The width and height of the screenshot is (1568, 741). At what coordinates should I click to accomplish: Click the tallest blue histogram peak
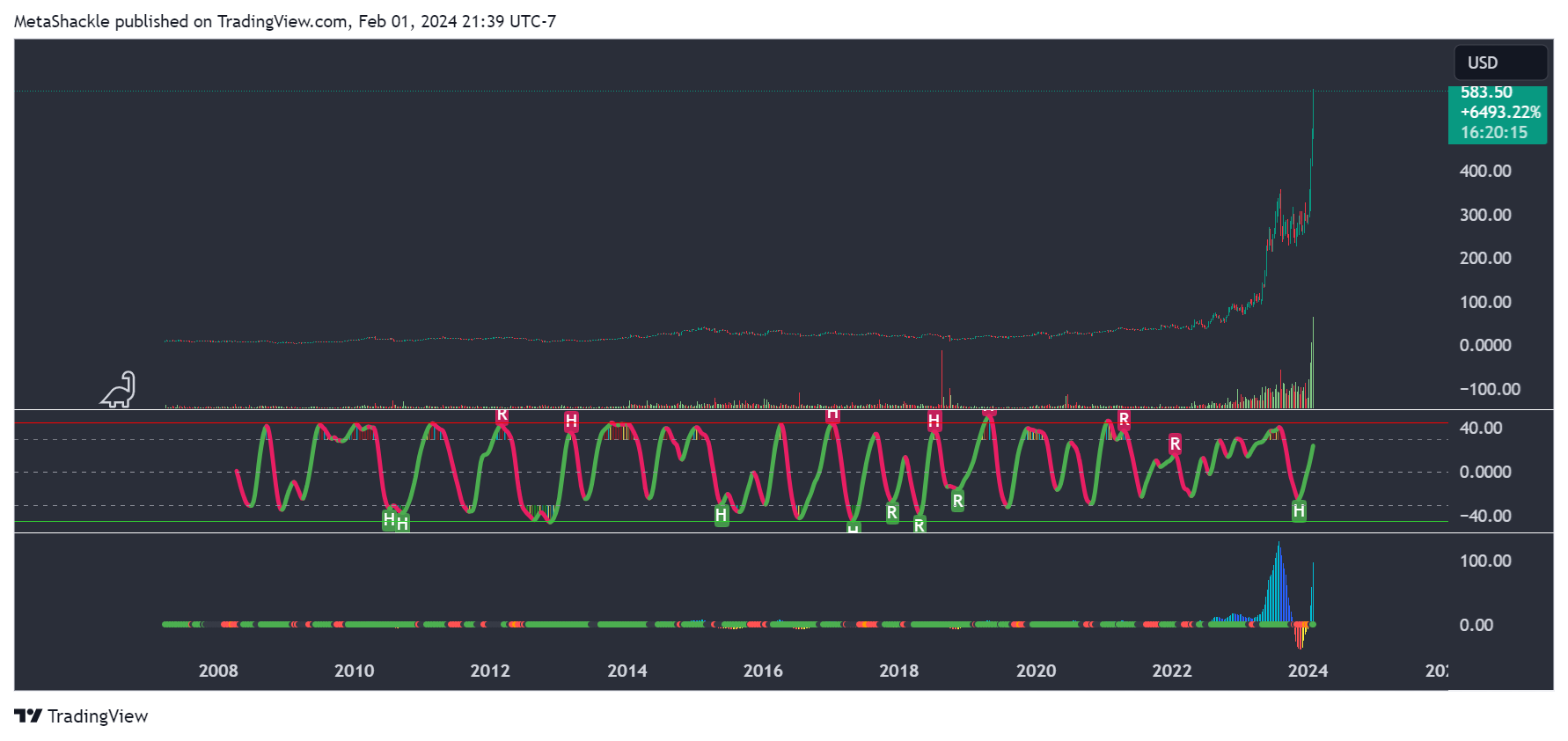1279,583
